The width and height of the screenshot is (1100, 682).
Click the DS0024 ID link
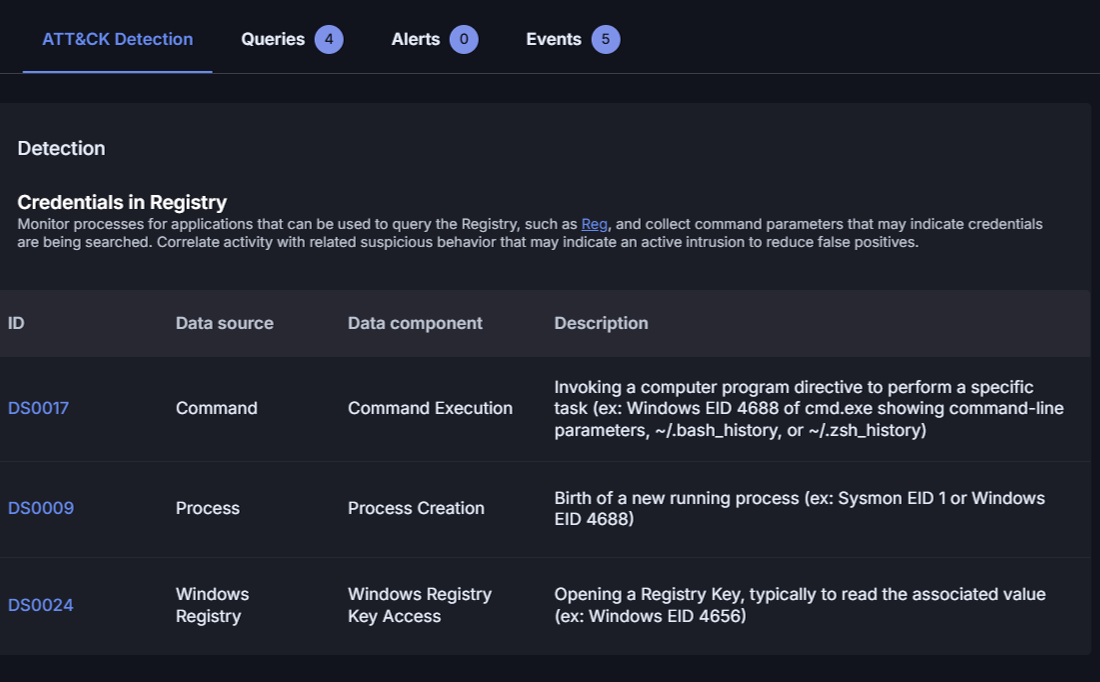click(x=41, y=605)
